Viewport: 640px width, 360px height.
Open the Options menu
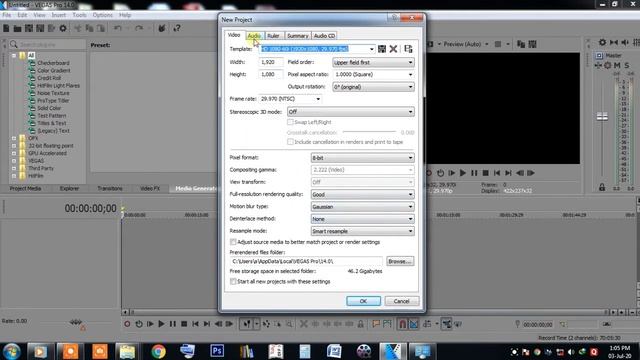pos(102,15)
